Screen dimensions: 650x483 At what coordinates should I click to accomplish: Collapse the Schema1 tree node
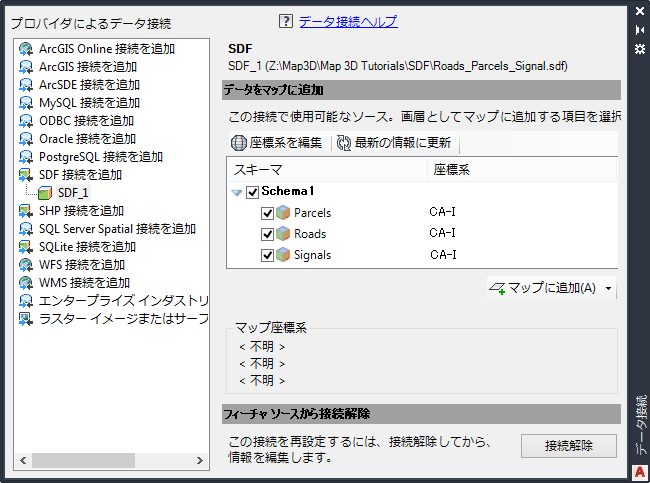coord(236,192)
